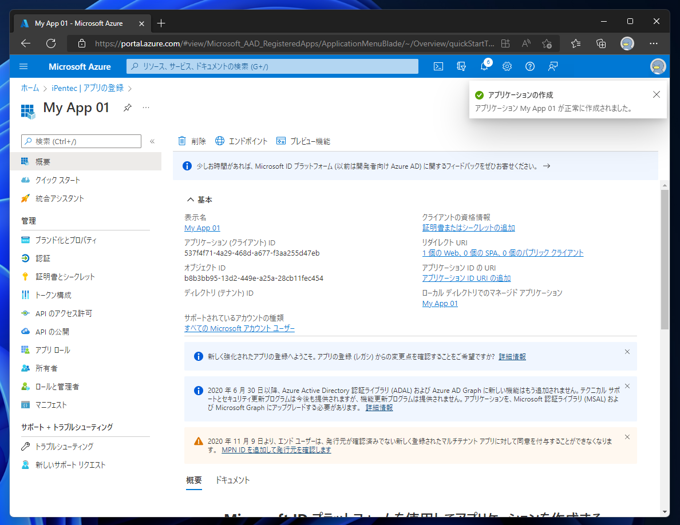Open the directory and subscription filter icon

click(x=461, y=66)
